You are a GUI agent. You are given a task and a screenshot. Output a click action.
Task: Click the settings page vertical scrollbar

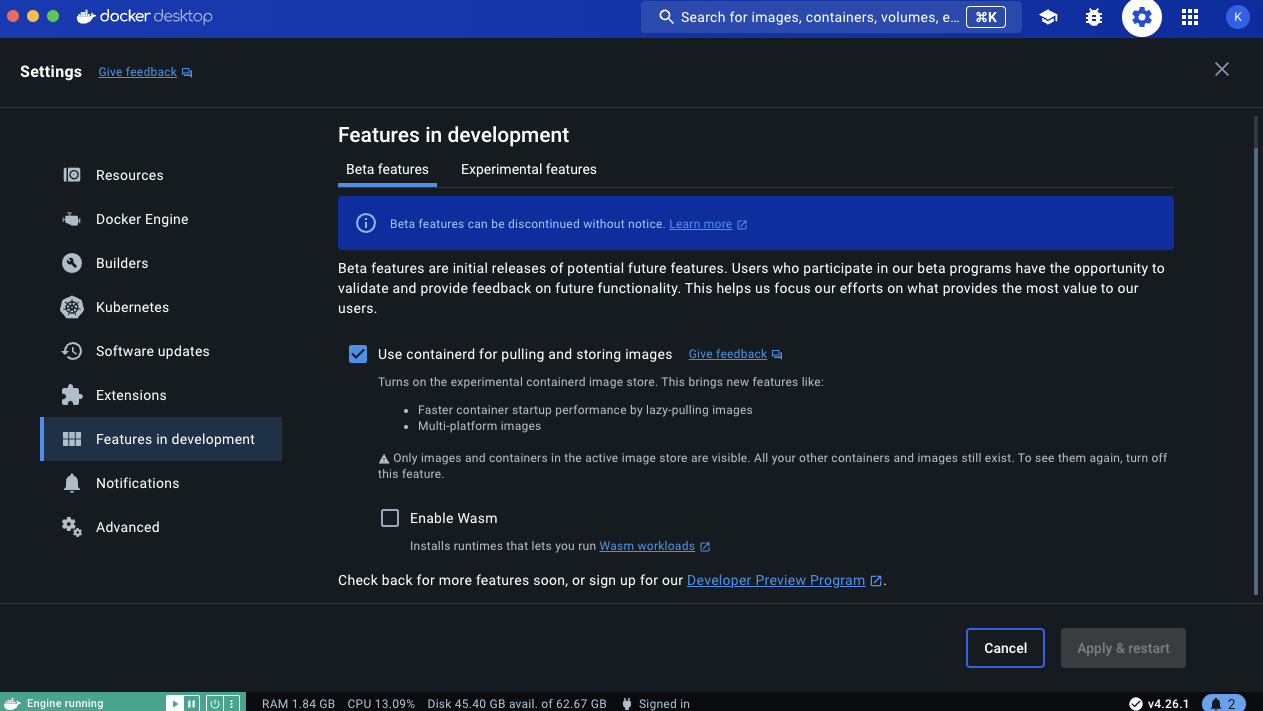click(1257, 370)
